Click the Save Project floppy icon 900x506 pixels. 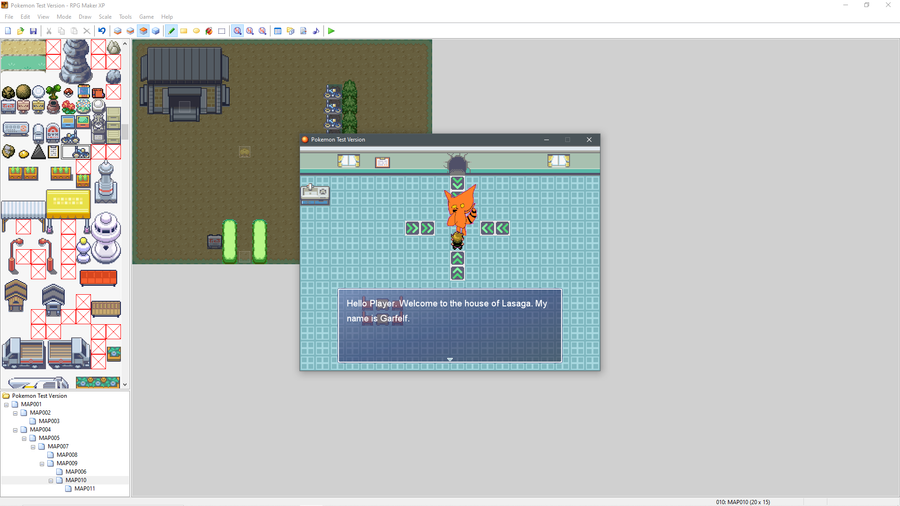click(x=33, y=31)
